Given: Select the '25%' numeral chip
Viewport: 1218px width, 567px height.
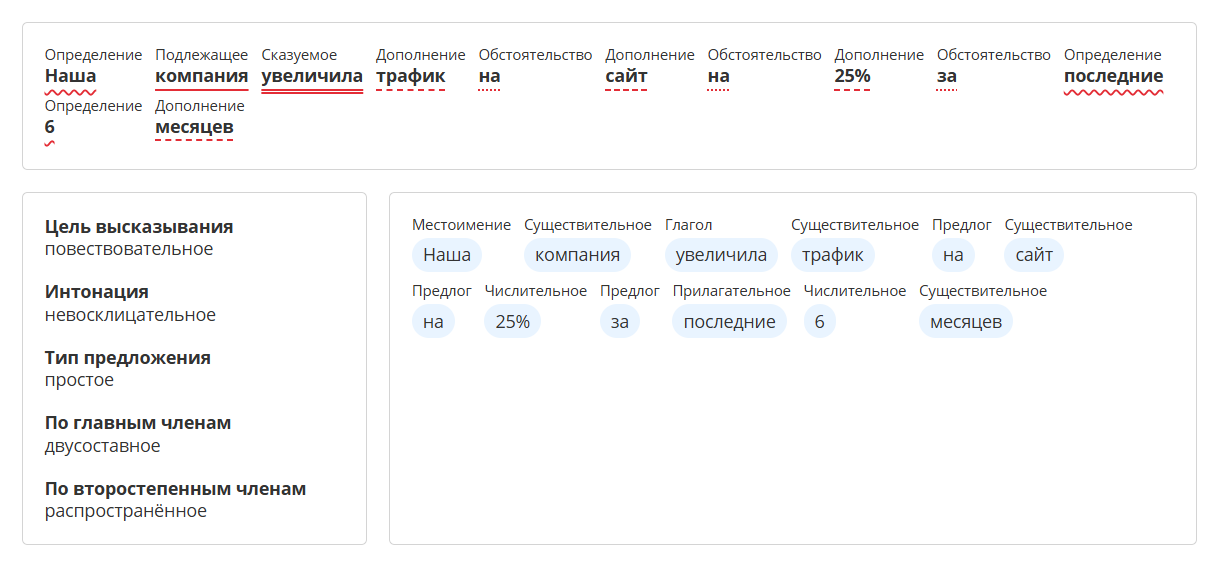Looking at the screenshot, I should [x=512, y=321].
